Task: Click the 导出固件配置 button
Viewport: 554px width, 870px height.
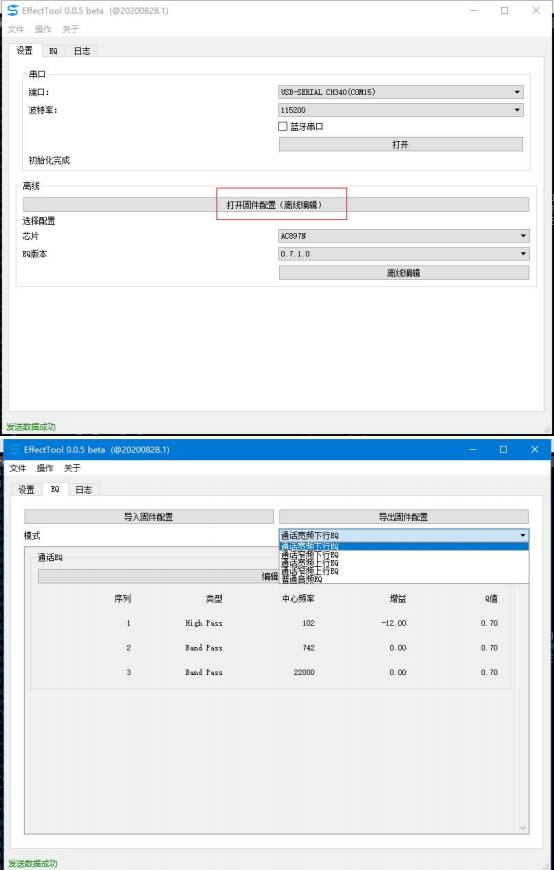Action: [404, 517]
